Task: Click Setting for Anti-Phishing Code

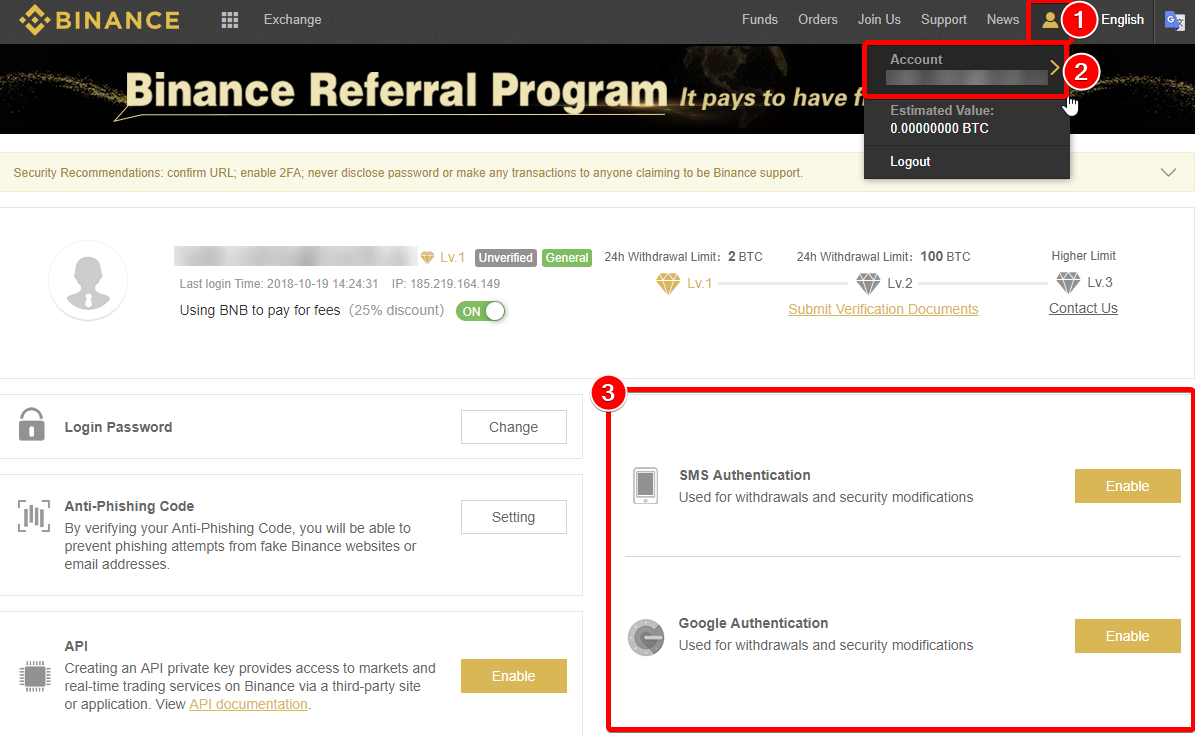Action: tap(514, 517)
